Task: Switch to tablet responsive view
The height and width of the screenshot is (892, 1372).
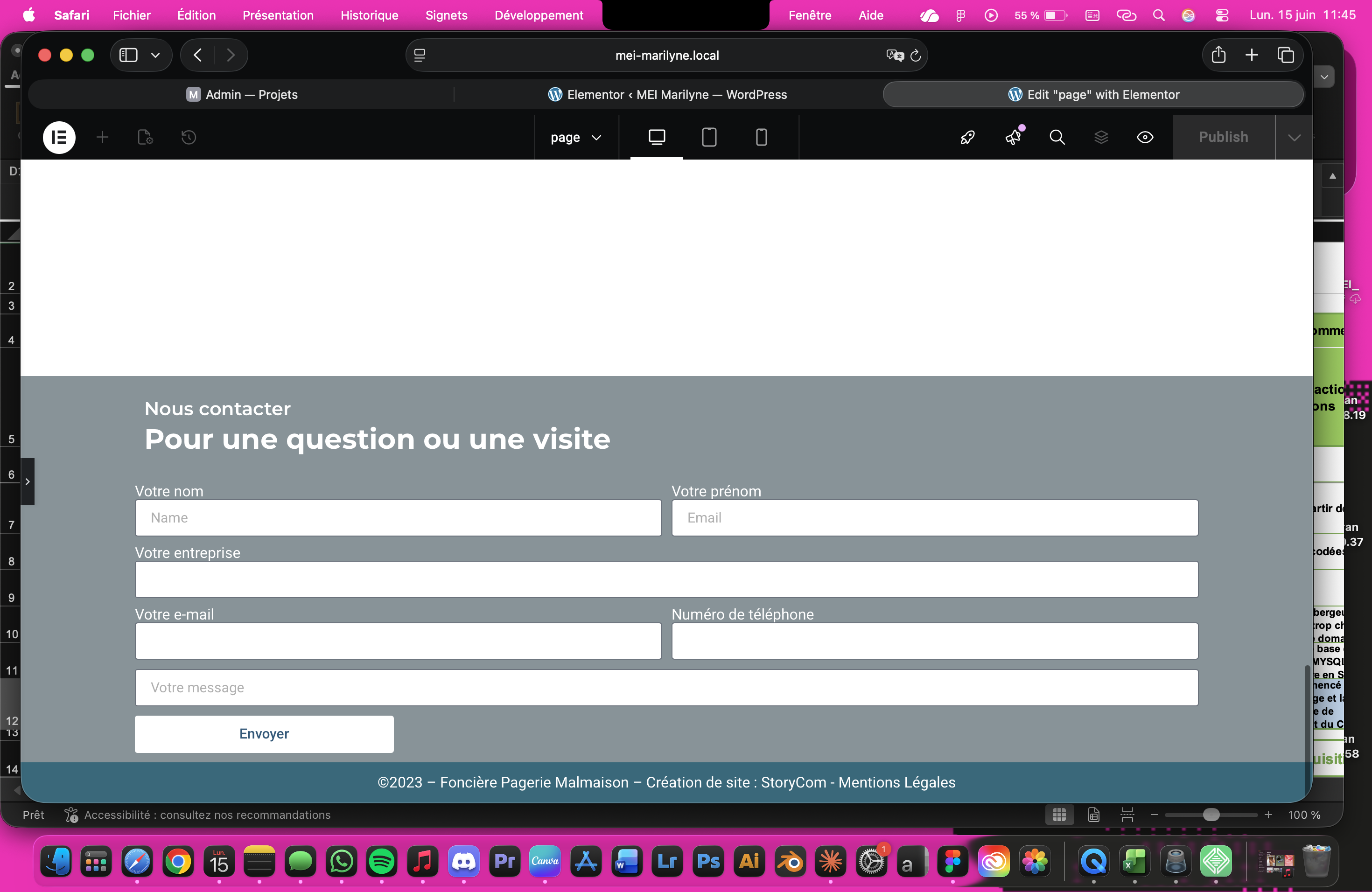Action: point(709,137)
